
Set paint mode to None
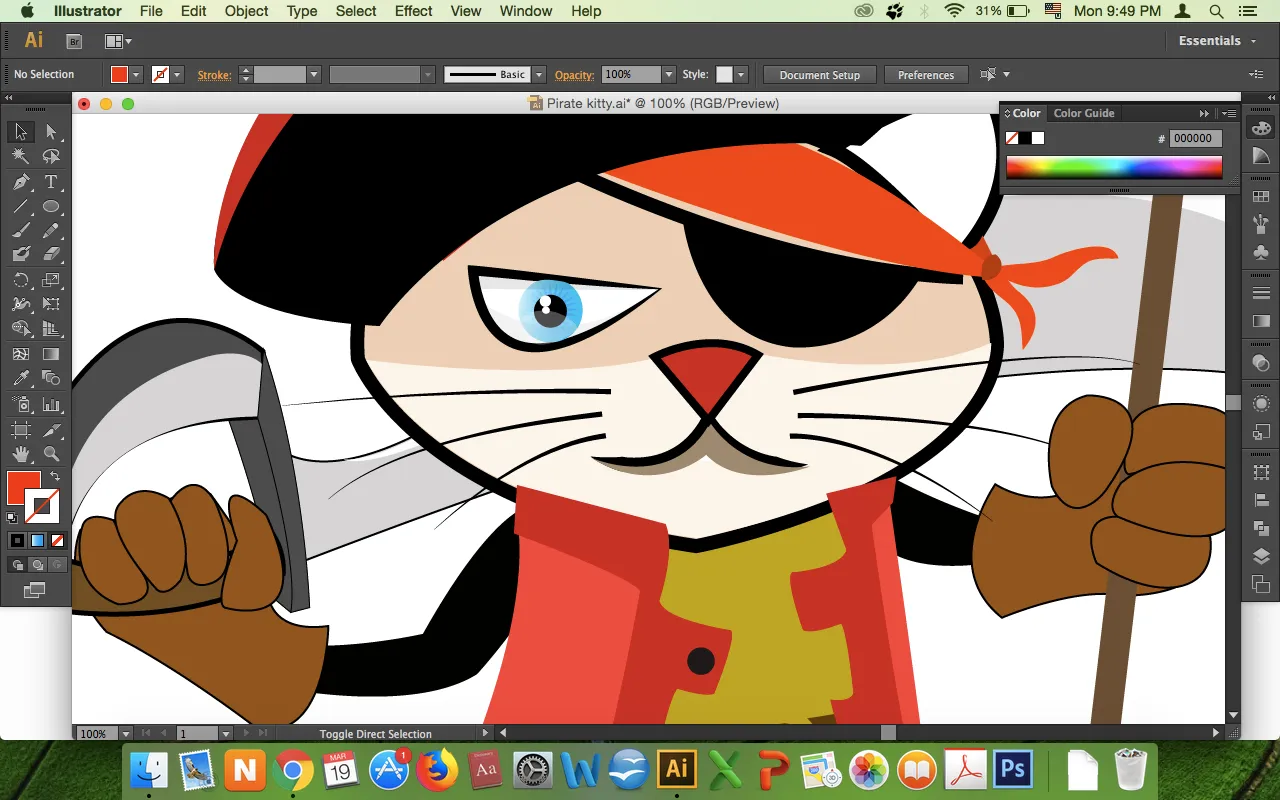[x=58, y=541]
